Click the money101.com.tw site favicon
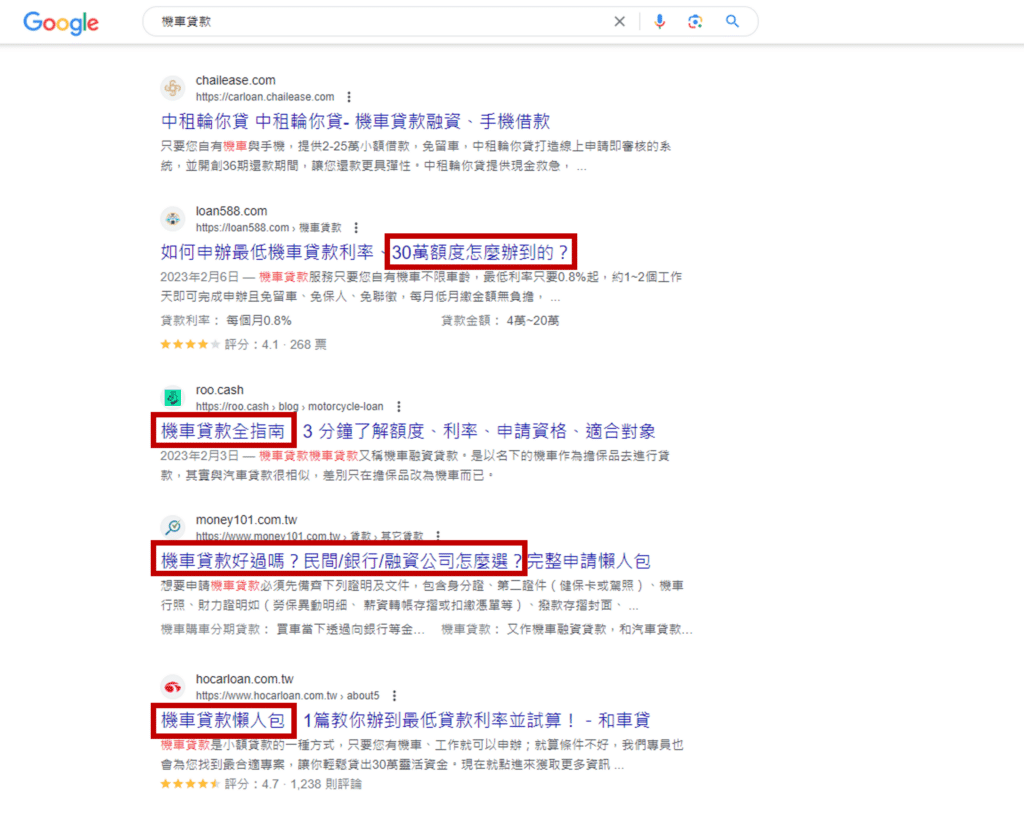1024x815 pixels. (173, 528)
